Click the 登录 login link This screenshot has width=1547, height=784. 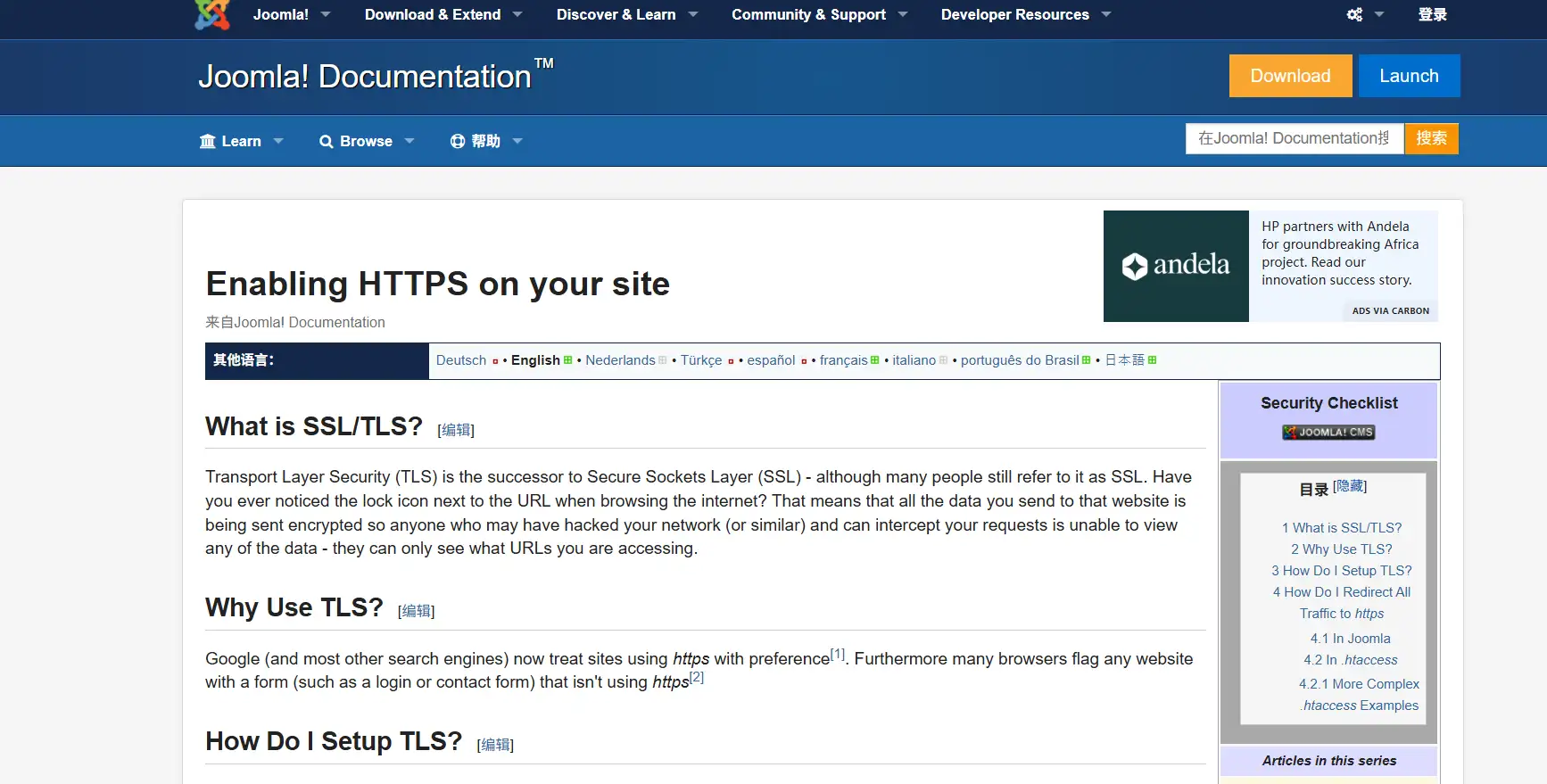pyautogui.click(x=1433, y=14)
